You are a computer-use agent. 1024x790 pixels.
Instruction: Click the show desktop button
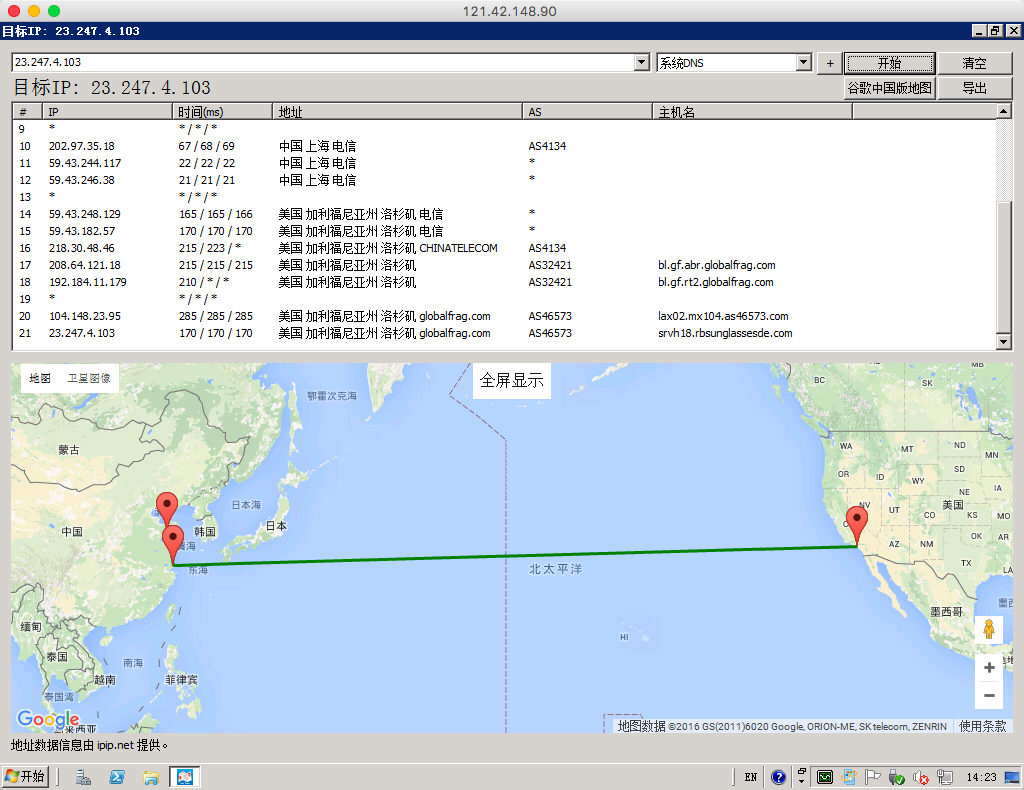tap(1012, 777)
